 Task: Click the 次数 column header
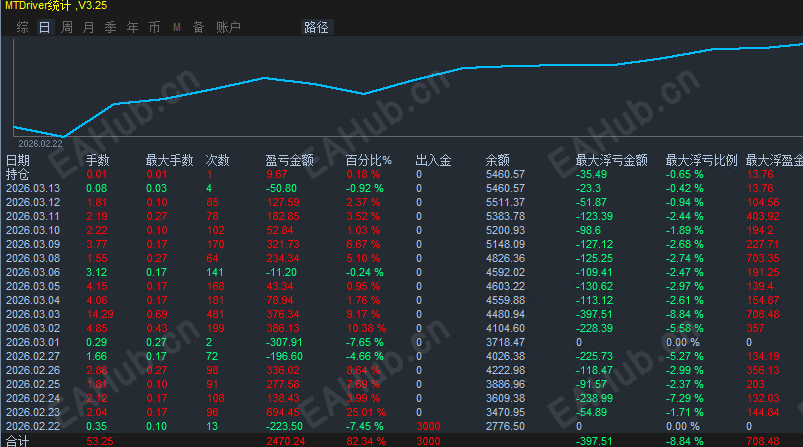pos(217,160)
